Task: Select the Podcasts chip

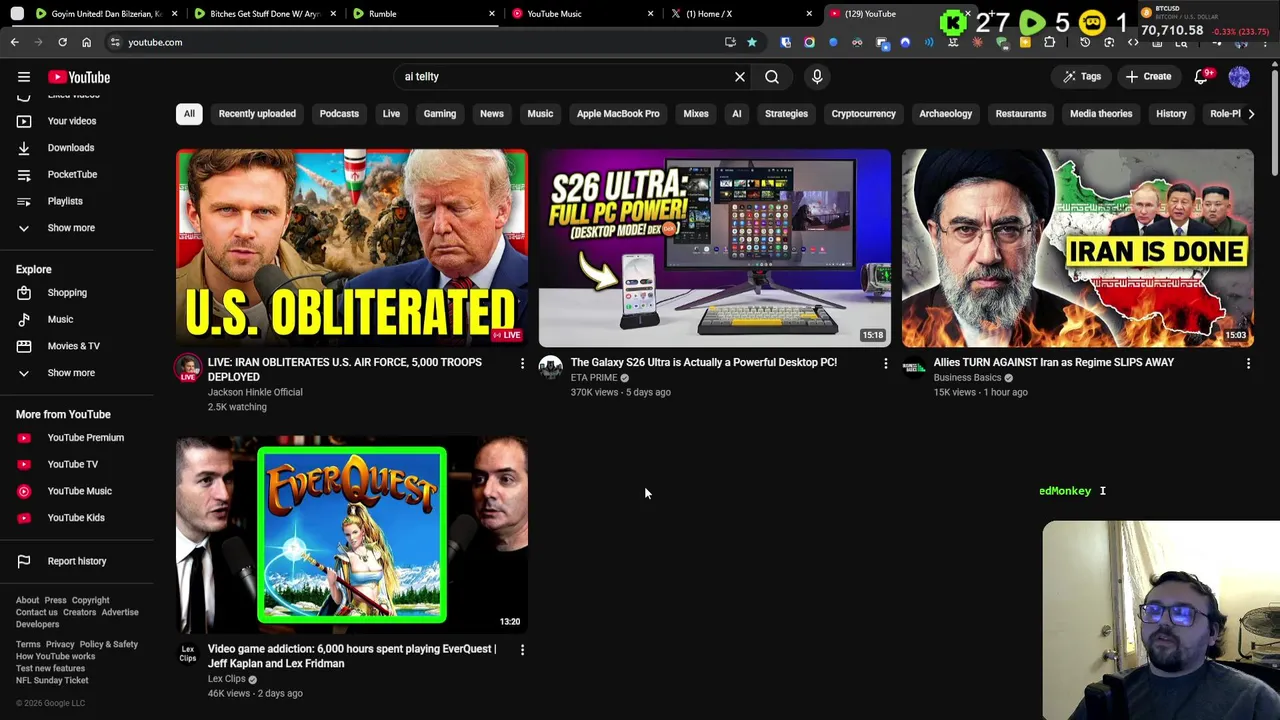Action: pyautogui.click(x=339, y=114)
